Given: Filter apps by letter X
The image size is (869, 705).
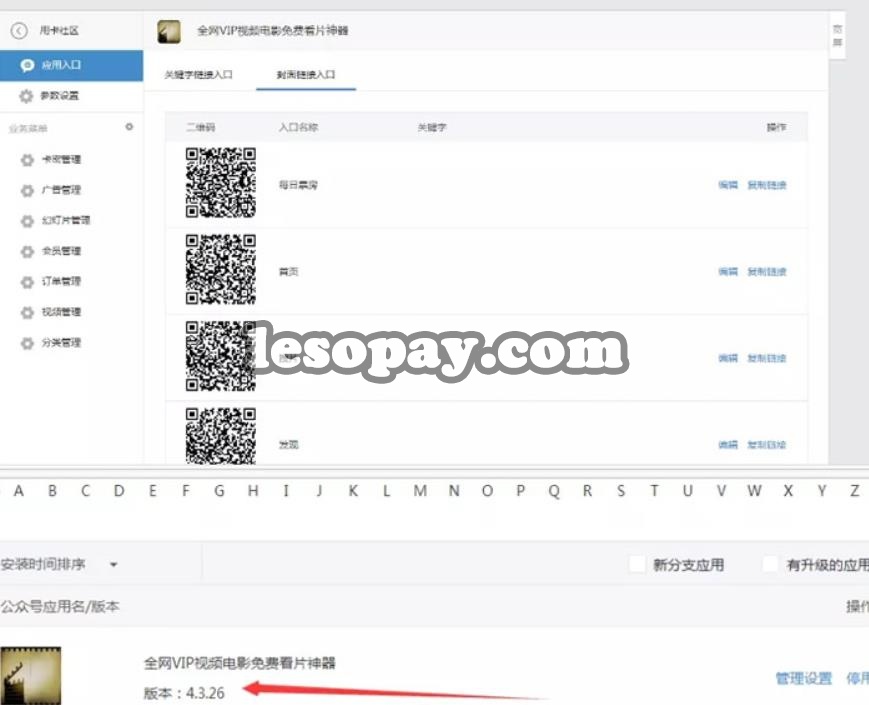Looking at the screenshot, I should coord(788,491).
